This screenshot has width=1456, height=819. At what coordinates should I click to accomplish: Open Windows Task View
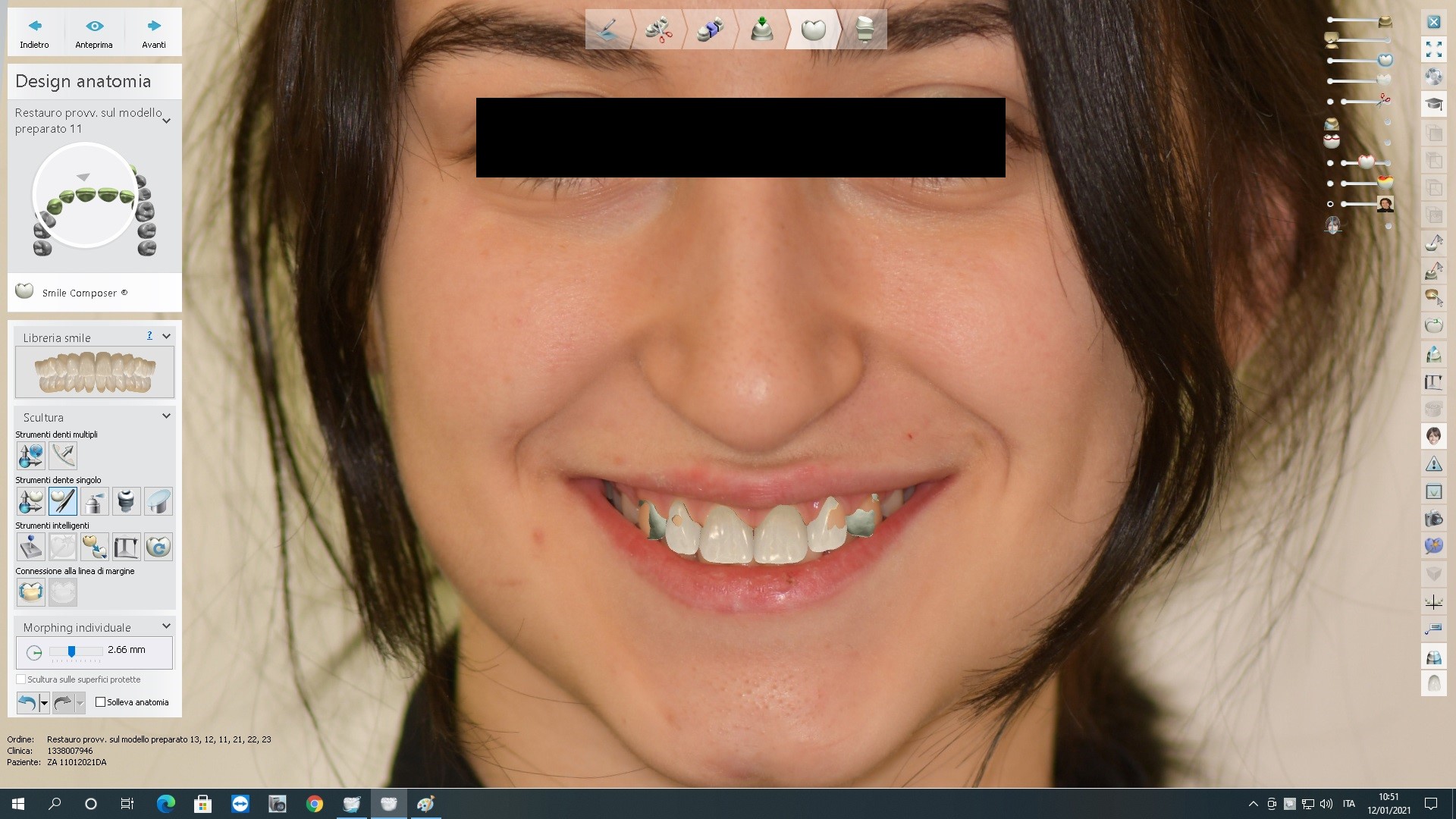click(x=127, y=804)
